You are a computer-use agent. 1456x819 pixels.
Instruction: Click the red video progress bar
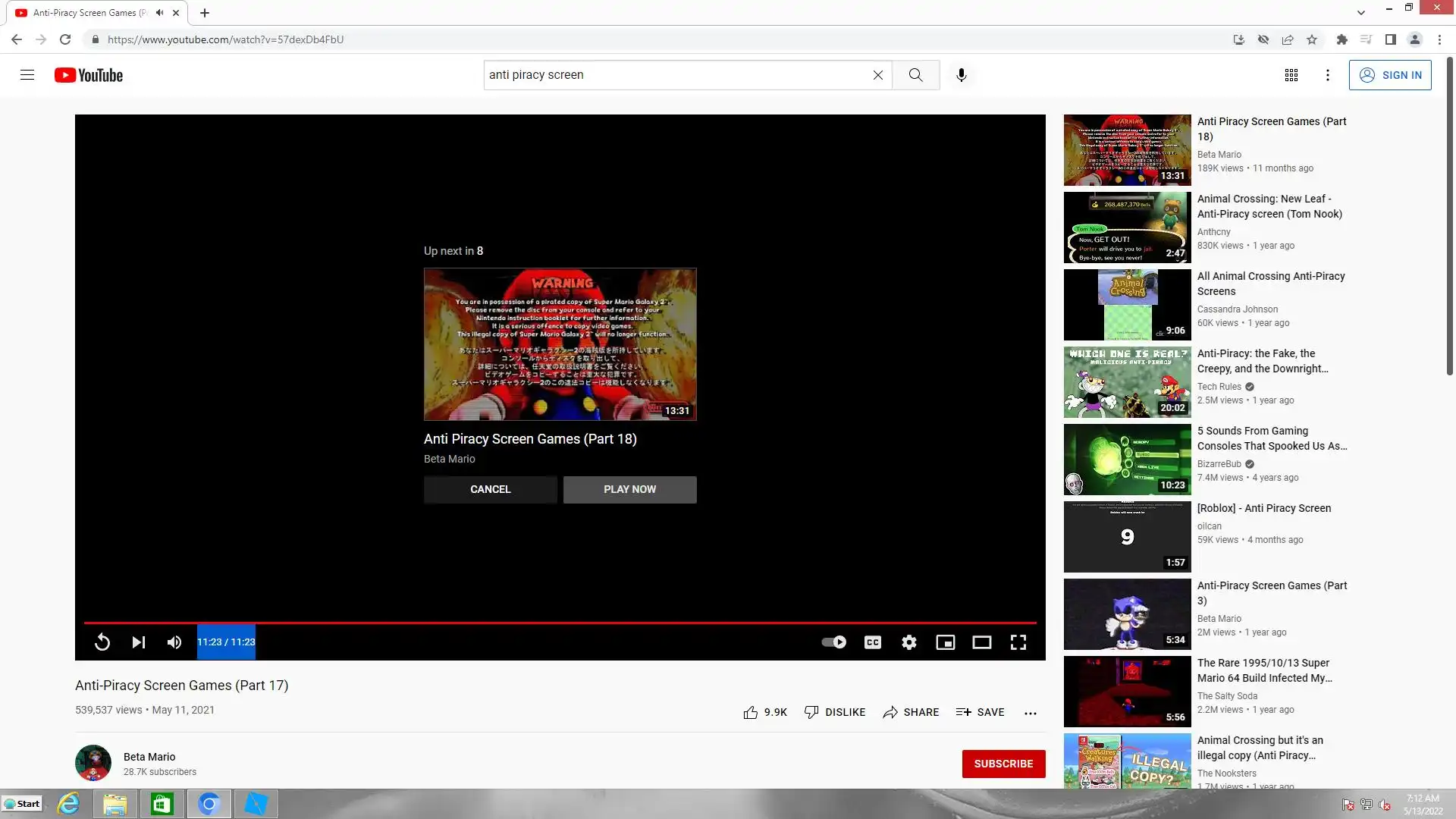560,623
